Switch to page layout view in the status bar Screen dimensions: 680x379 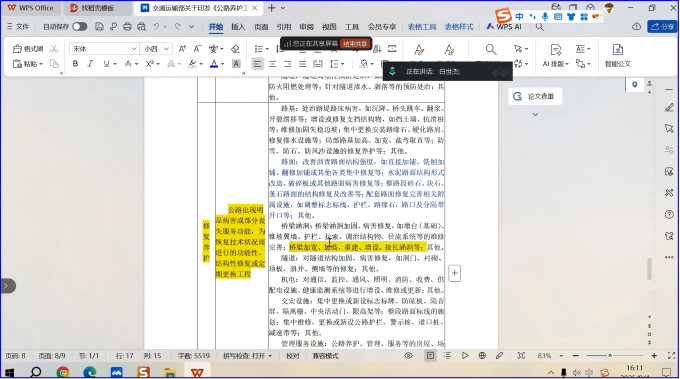[x=430, y=356]
